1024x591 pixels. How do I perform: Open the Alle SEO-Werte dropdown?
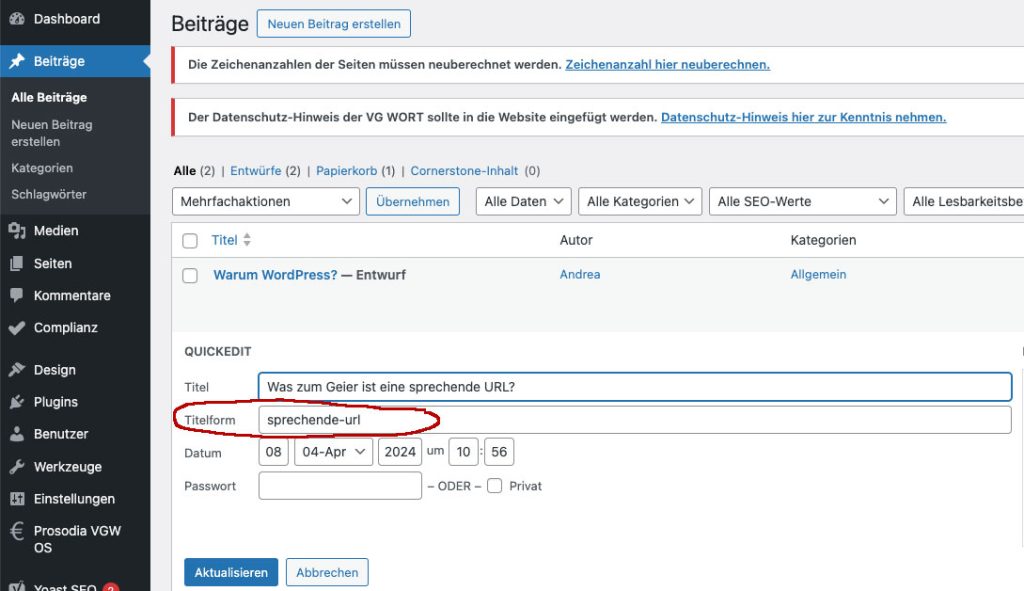[x=803, y=202]
